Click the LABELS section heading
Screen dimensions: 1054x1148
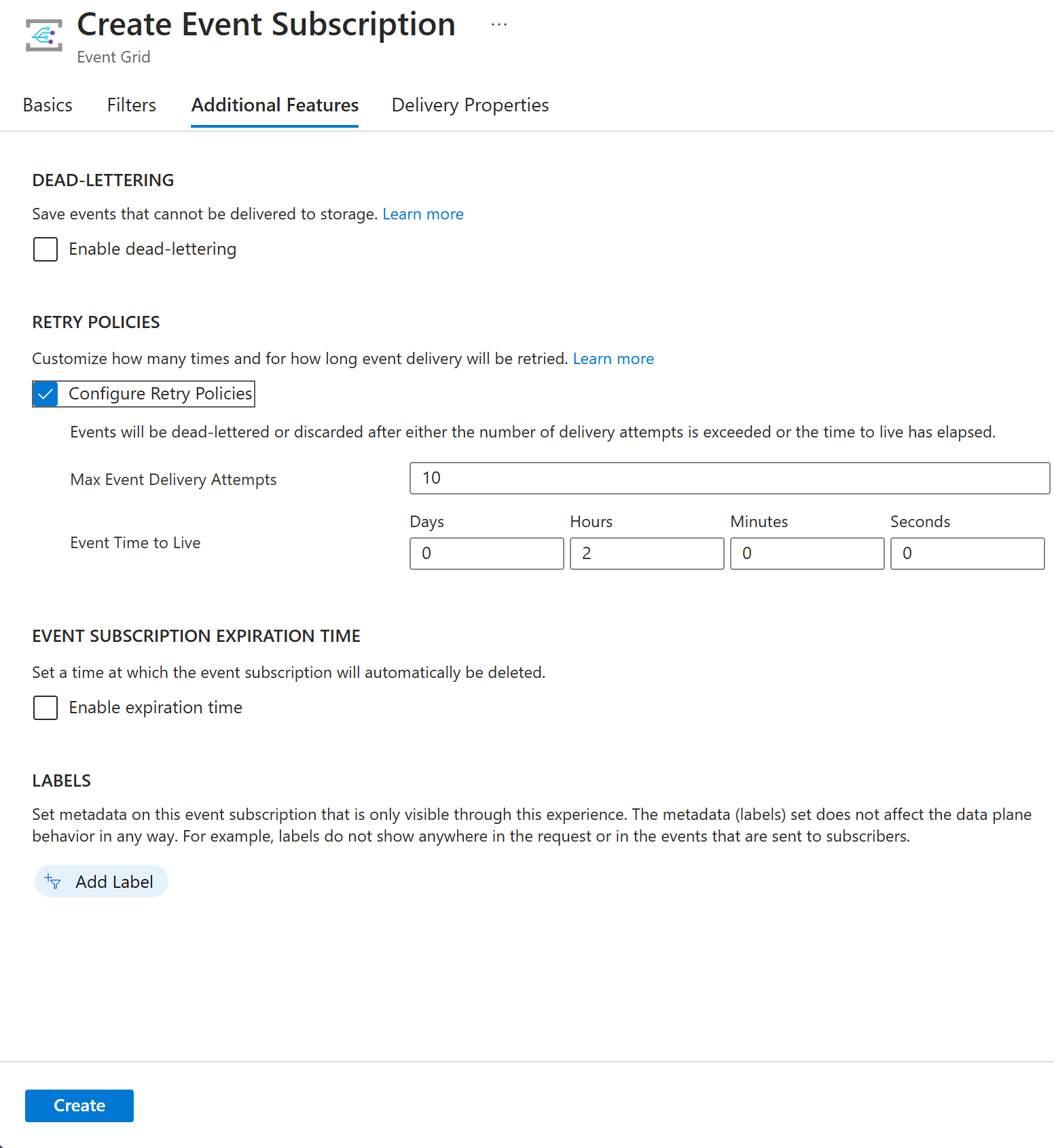coord(61,781)
